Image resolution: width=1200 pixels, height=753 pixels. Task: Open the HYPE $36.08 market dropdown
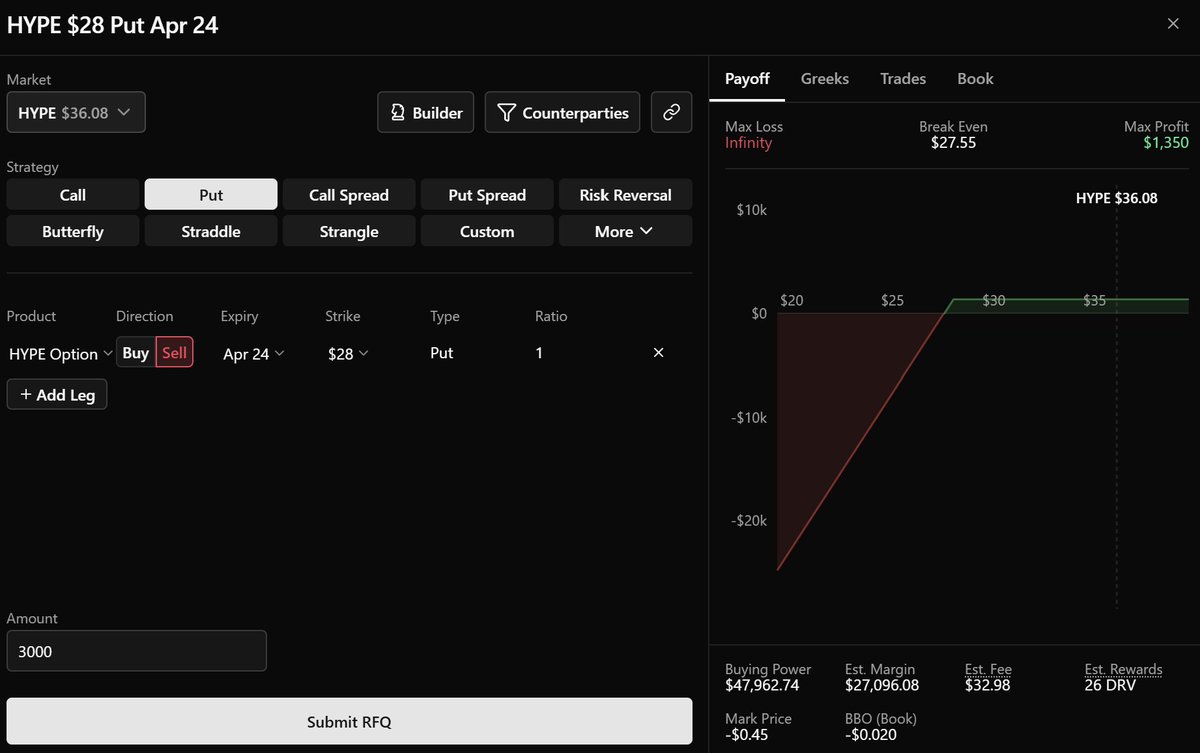point(76,112)
